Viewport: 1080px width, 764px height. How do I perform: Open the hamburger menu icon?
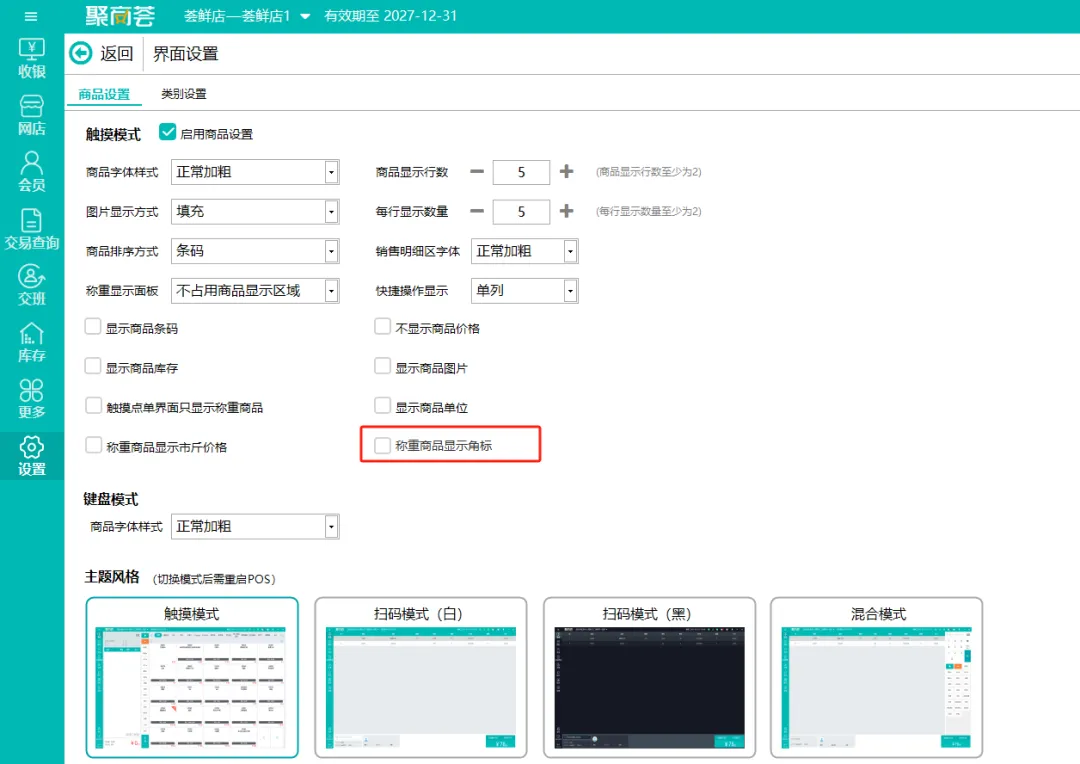point(31,16)
